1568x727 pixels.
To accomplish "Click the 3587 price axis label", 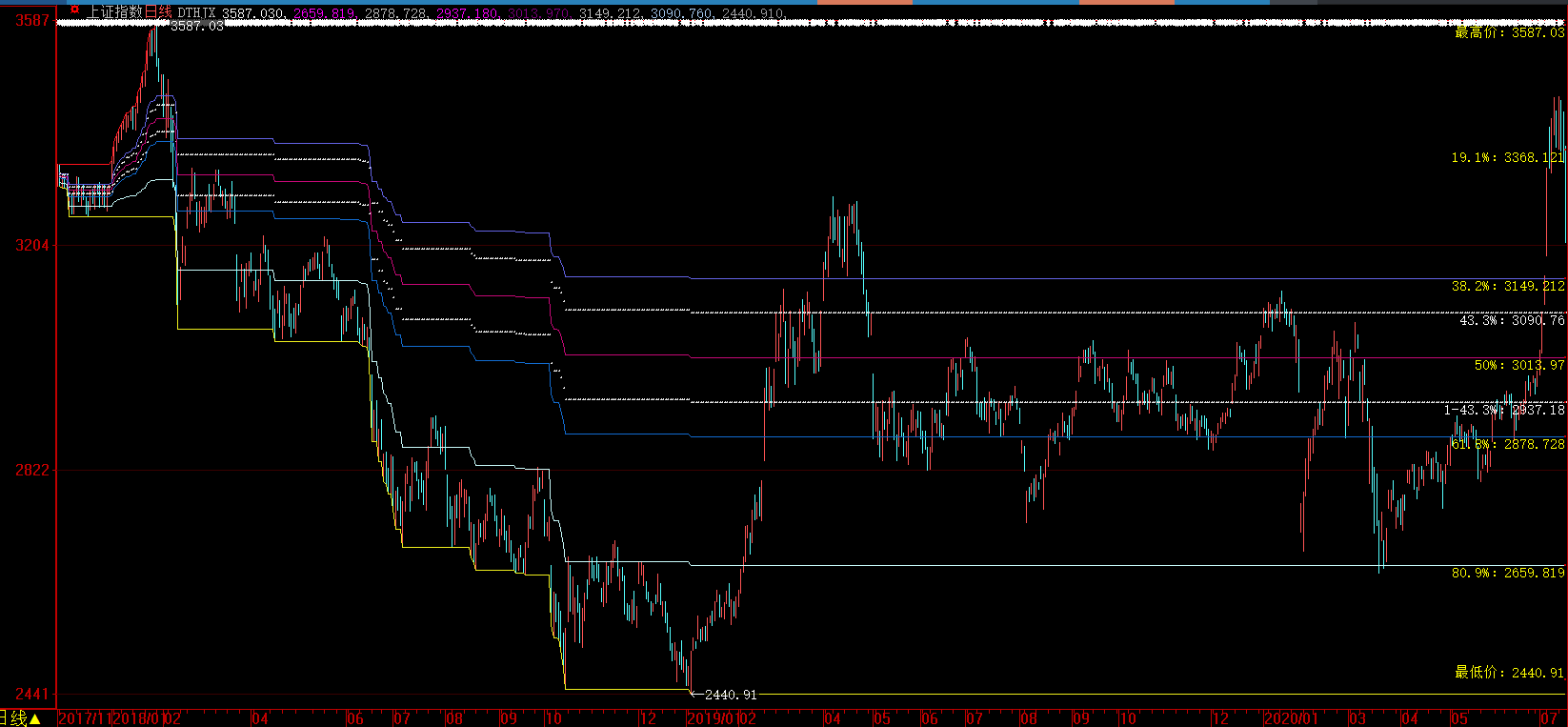I will point(32,20).
